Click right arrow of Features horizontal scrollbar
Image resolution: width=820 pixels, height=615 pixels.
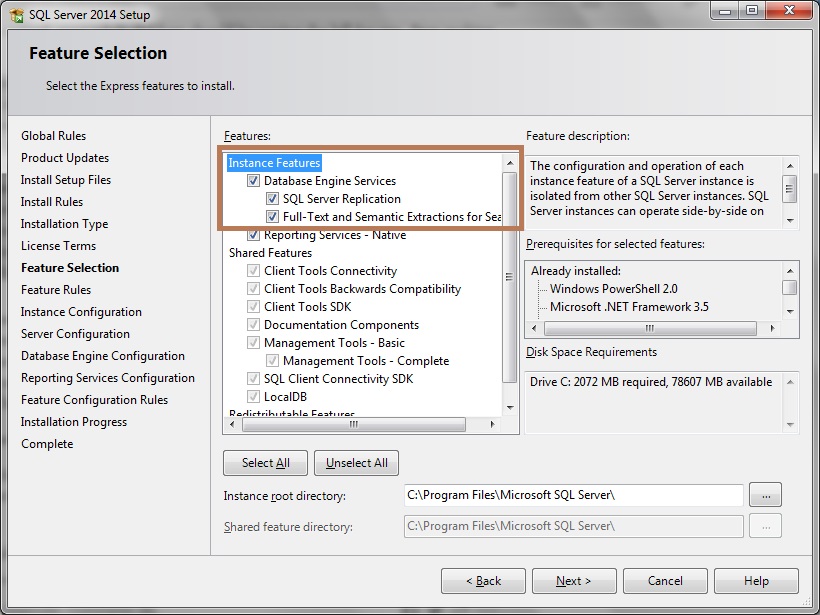492,425
